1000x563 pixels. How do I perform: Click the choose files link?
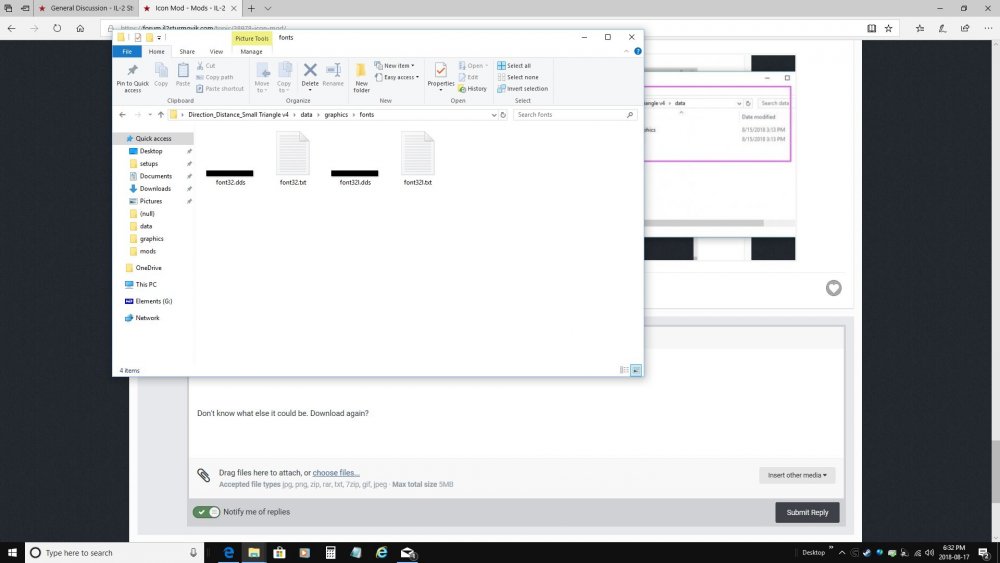(x=336, y=472)
